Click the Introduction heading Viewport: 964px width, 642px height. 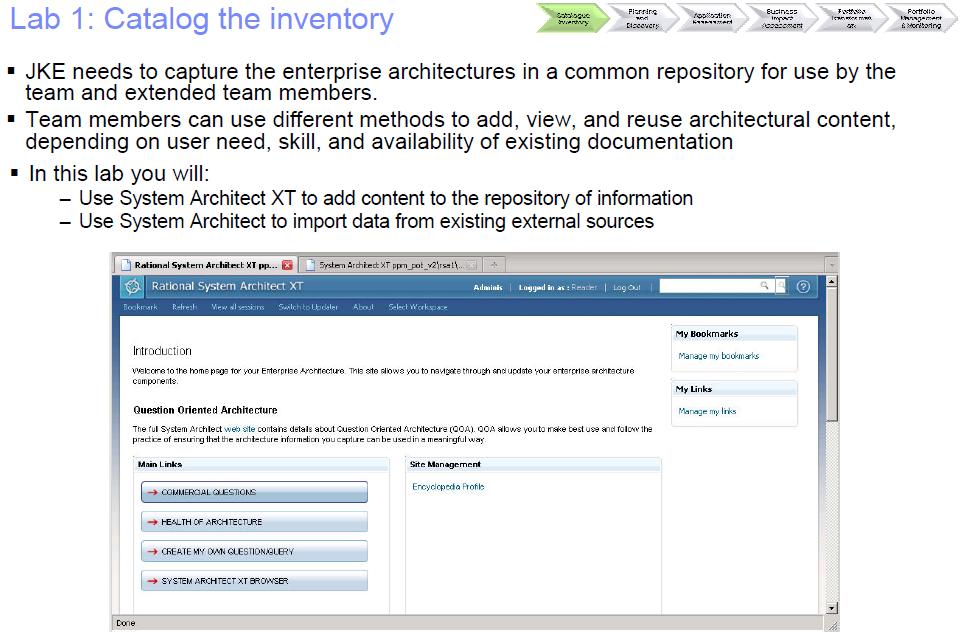(x=162, y=351)
